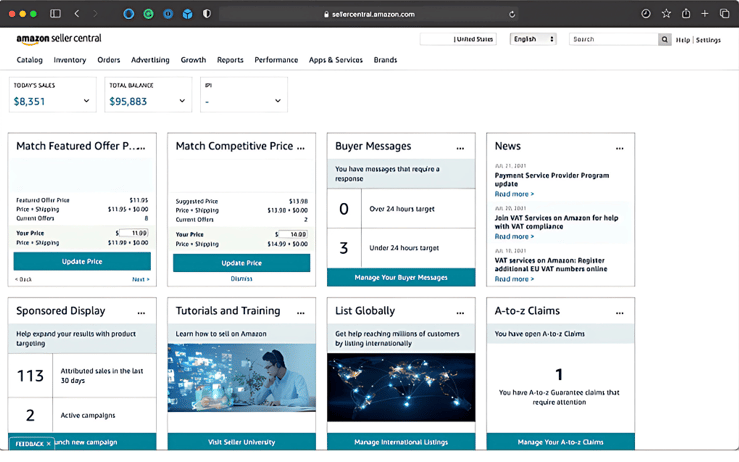Expand Total Balance dropdown
Viewport: 739px width, 462px height.
click(x=182, y=101)
